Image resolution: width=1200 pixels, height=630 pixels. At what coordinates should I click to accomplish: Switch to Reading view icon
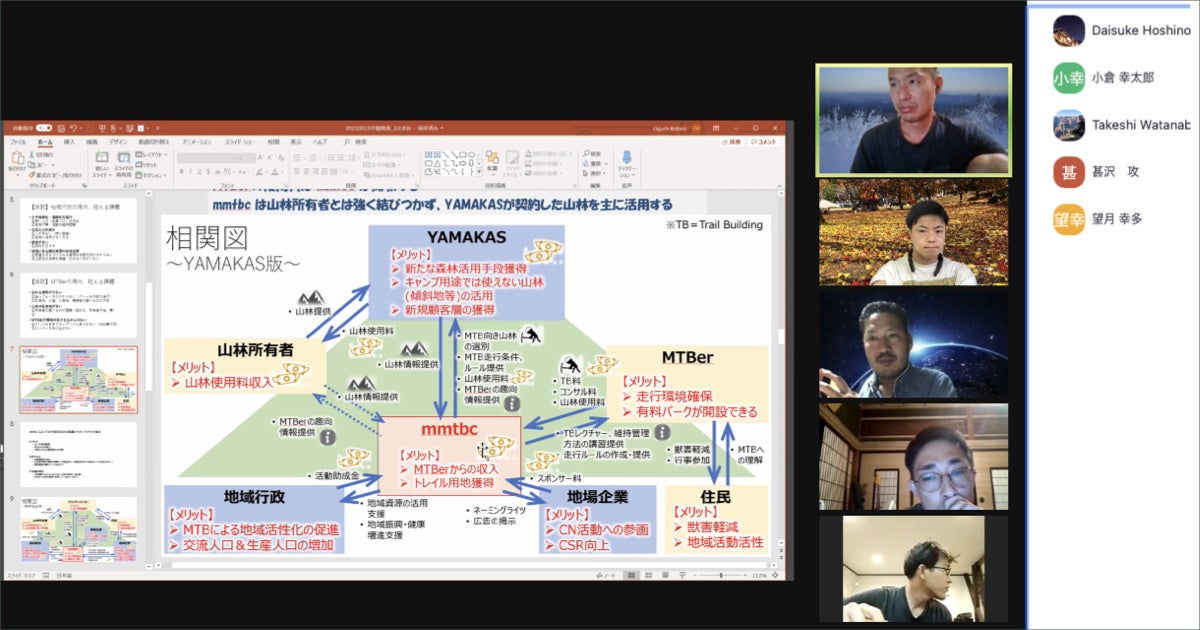[665, 575]
